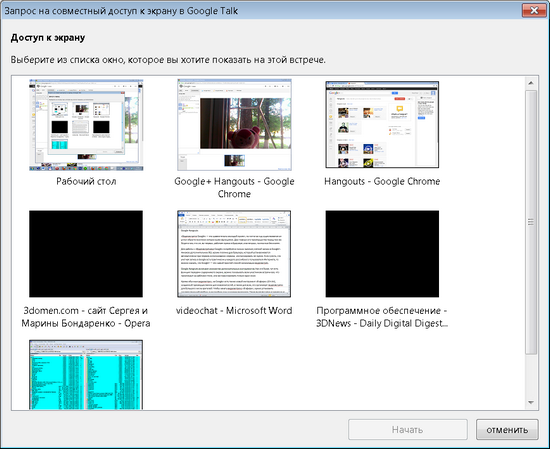Click the scrollbar up arrow

click(531, 83)
